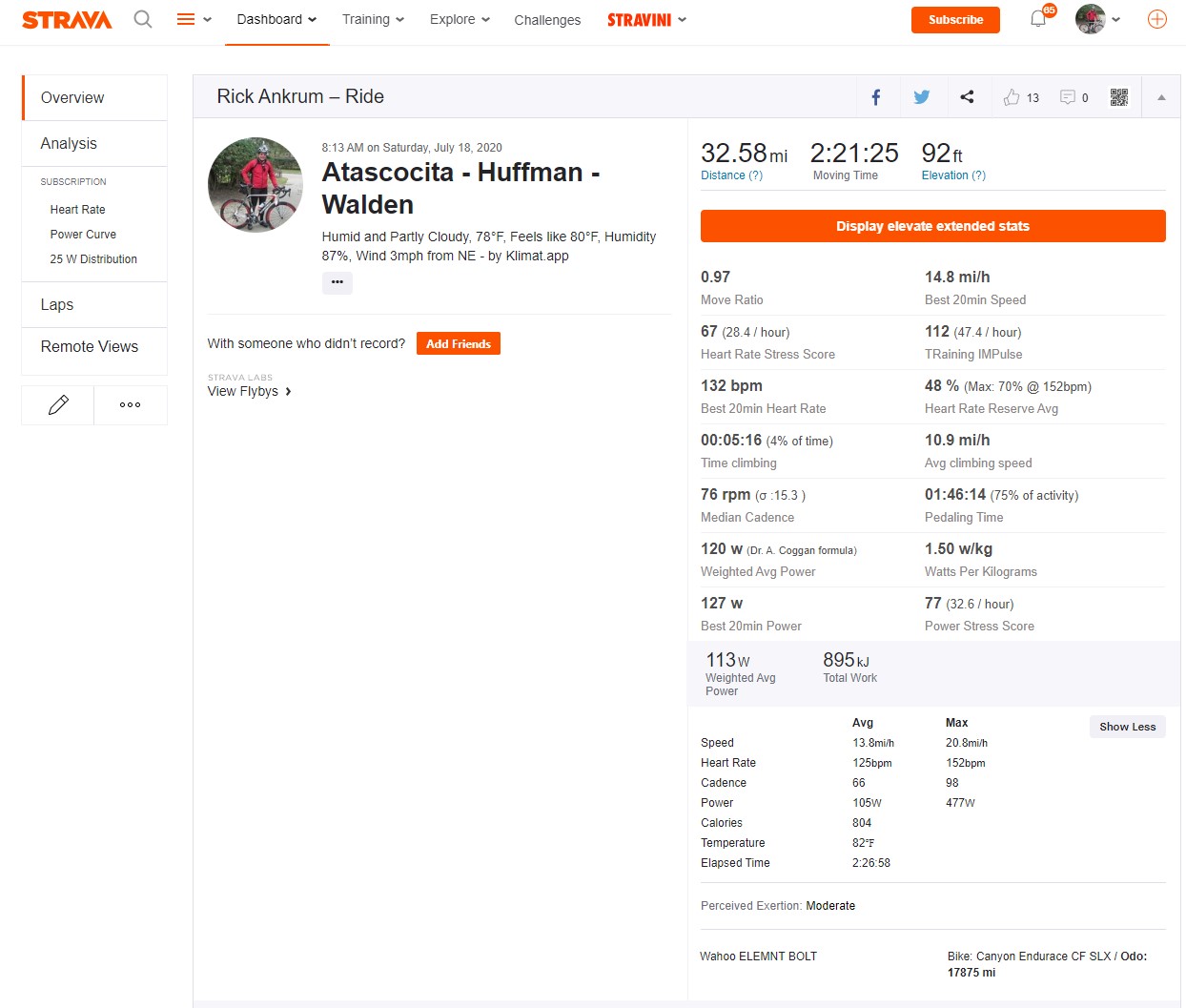Image resolution: width=1186 pixels, height=1008 pixels.
Task: Open the 25 W Distribution item
Action: point(93,259)
